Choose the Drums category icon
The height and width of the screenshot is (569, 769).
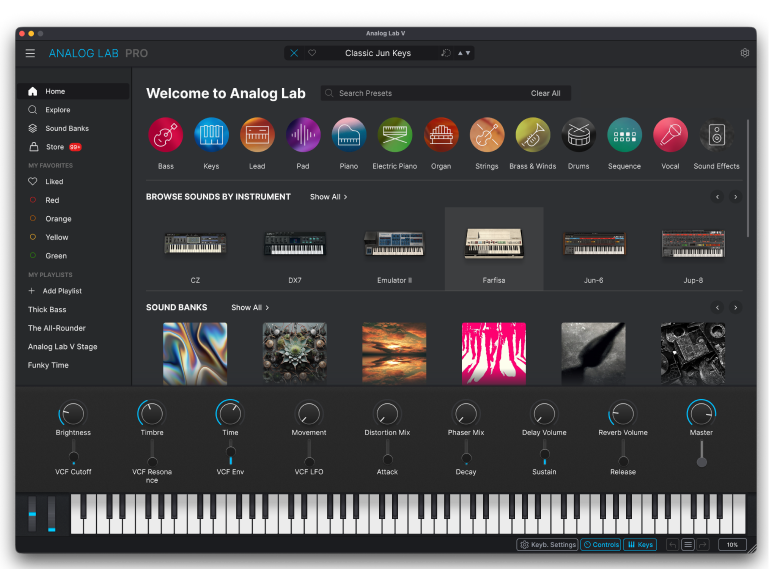click(578, 135)
